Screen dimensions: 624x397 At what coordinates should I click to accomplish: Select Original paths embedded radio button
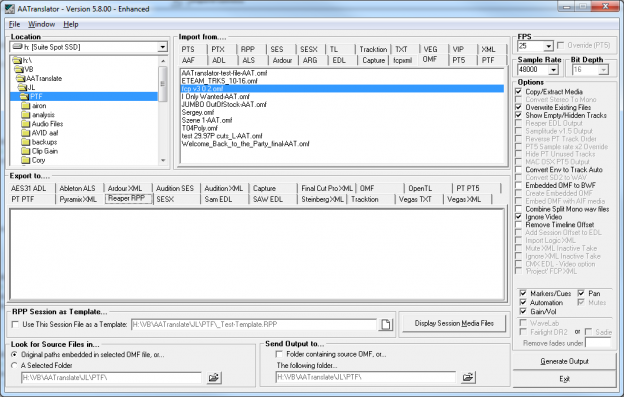(15, 354)
